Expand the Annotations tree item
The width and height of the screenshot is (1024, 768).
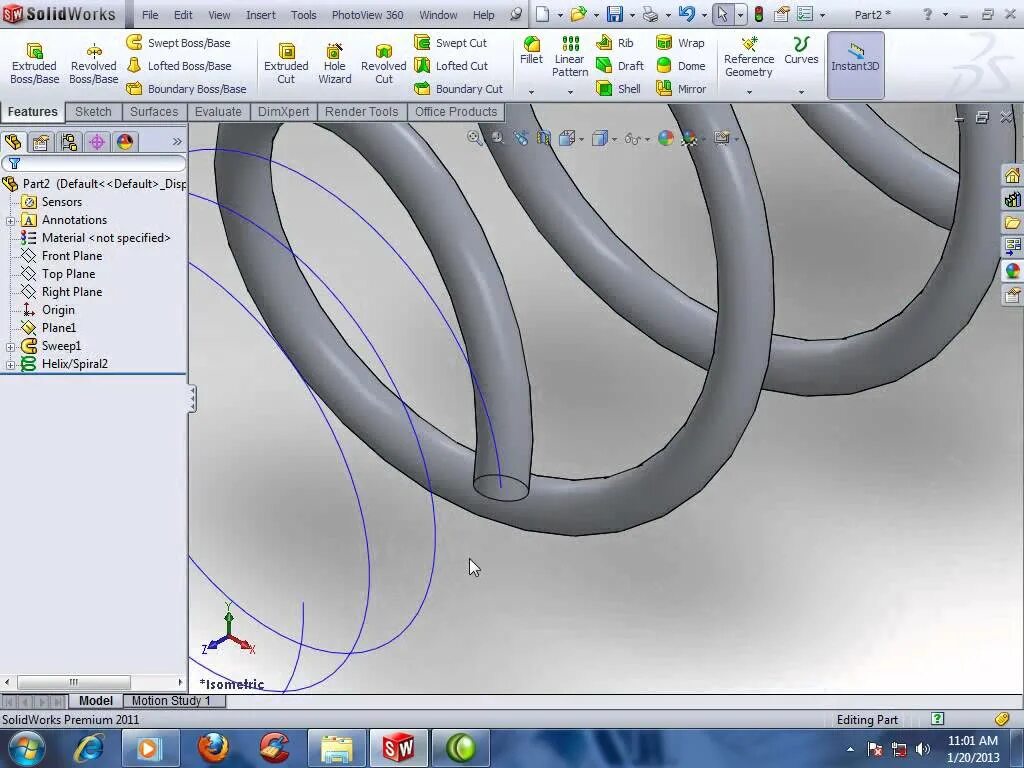tap(8, 220)
